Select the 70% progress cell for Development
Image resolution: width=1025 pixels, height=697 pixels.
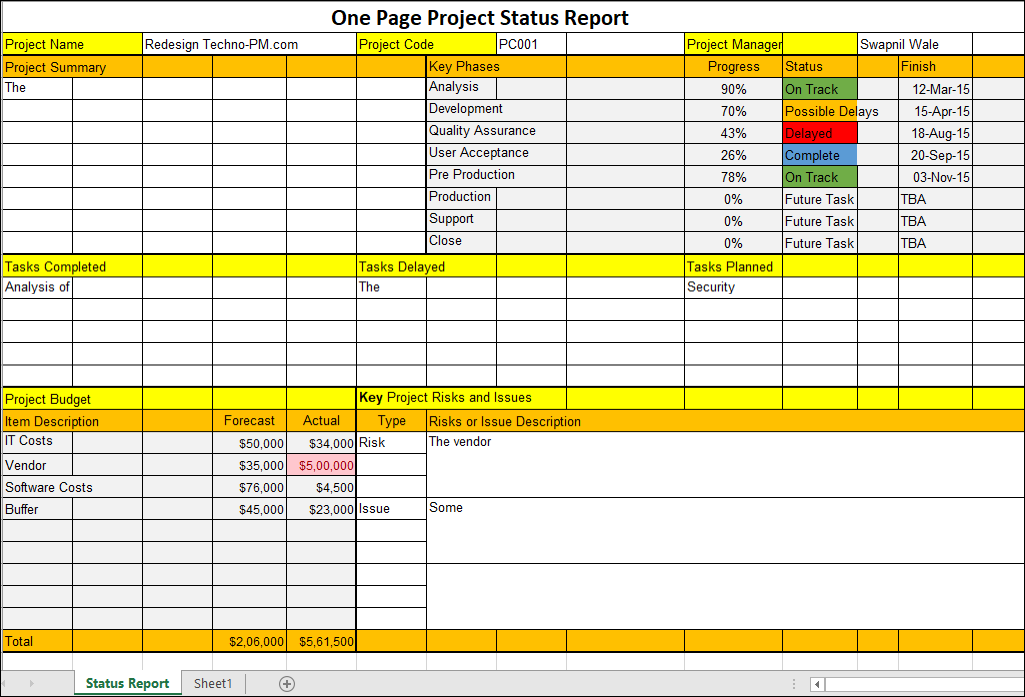click(x=733, y=111)
